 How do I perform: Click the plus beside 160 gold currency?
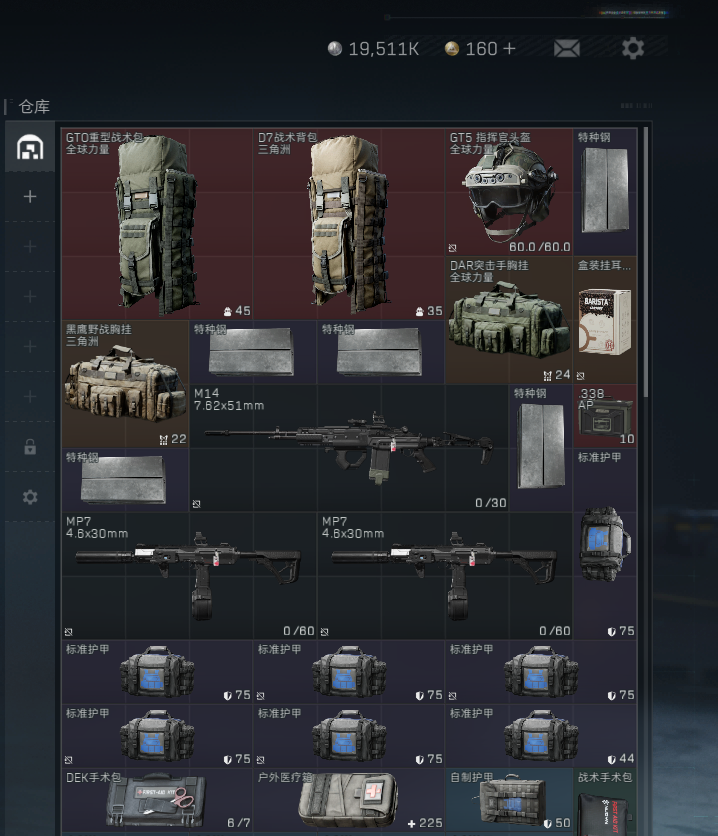coord(510,48)
